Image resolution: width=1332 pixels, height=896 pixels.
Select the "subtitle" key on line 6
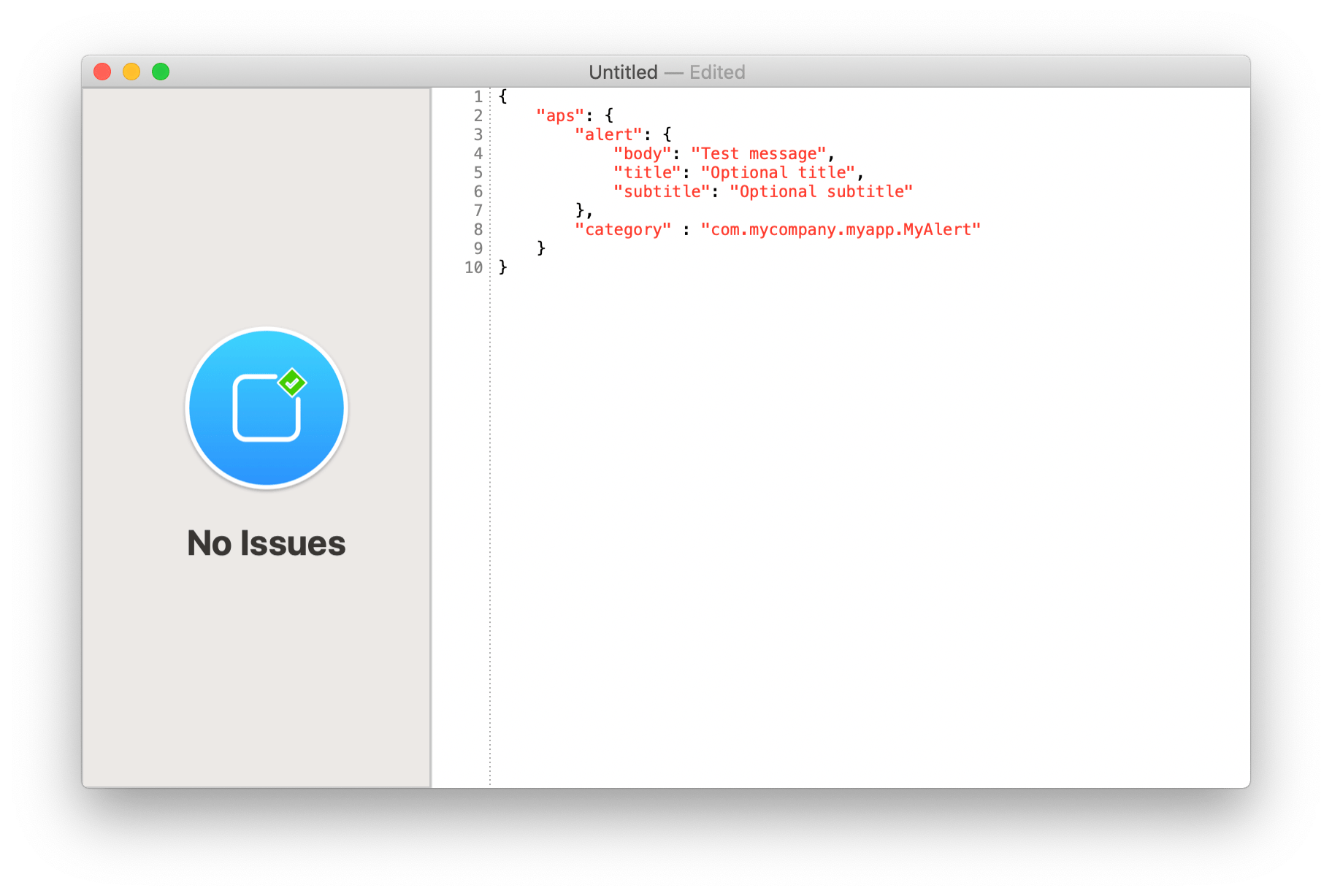(x=660, y=191)
